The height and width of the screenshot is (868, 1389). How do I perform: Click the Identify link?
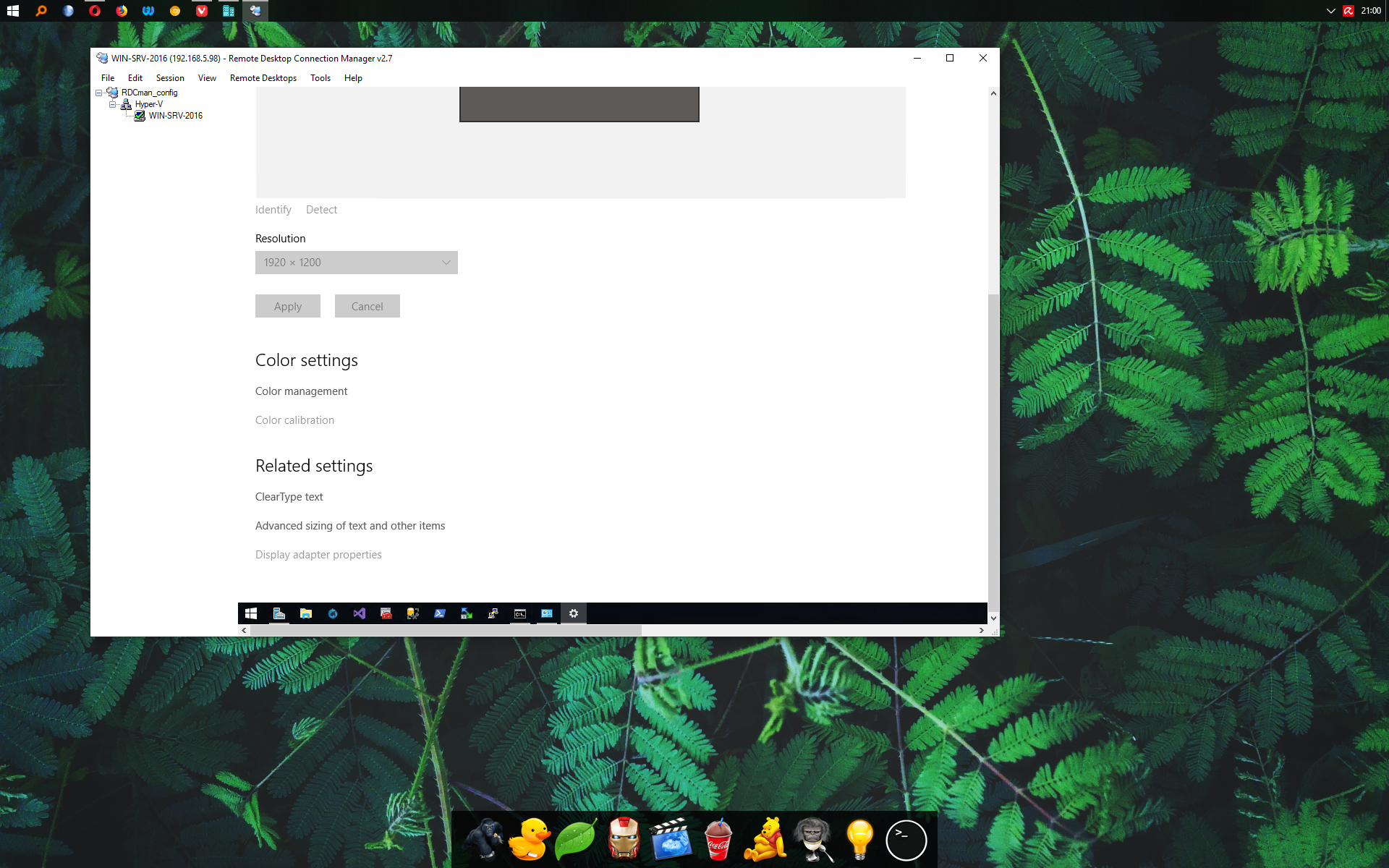click(x=273, y=210)
